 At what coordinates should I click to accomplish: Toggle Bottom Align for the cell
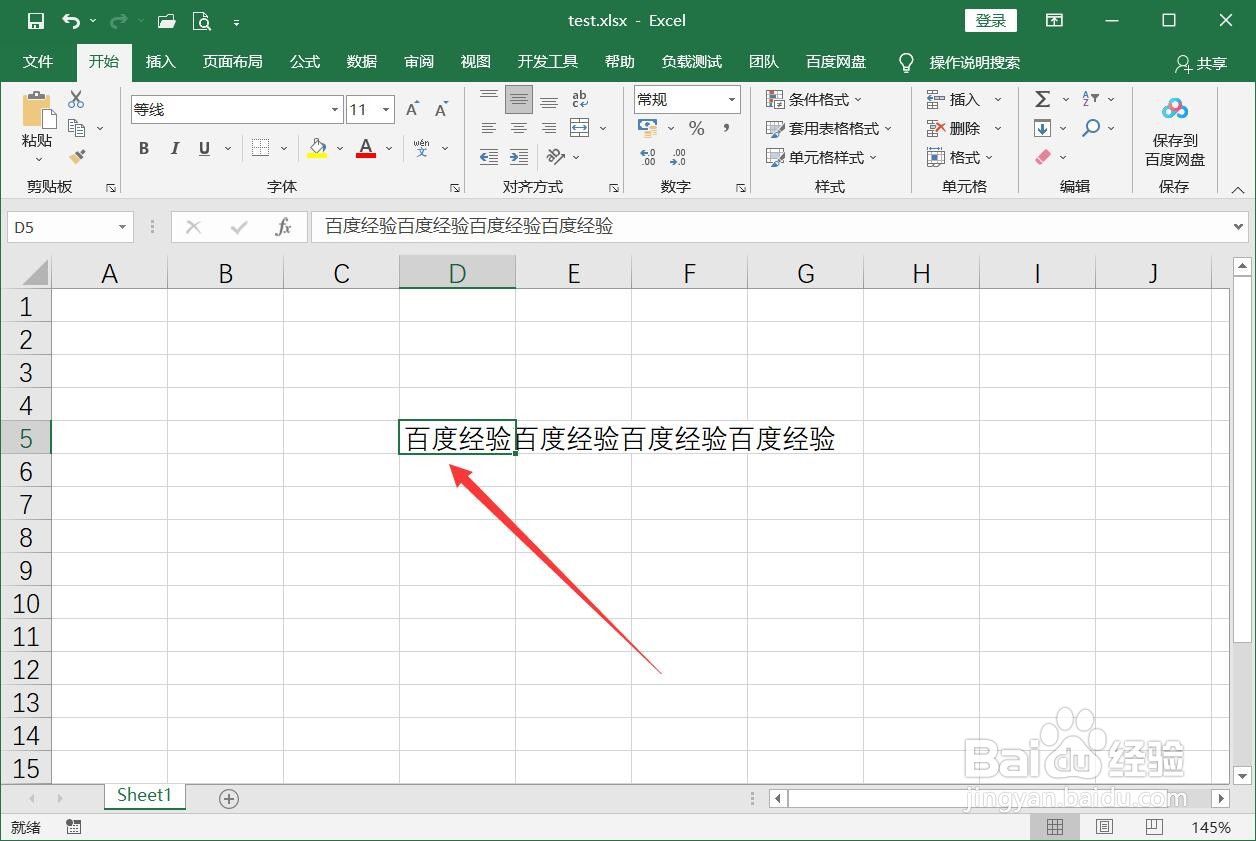tap(549, 99)
